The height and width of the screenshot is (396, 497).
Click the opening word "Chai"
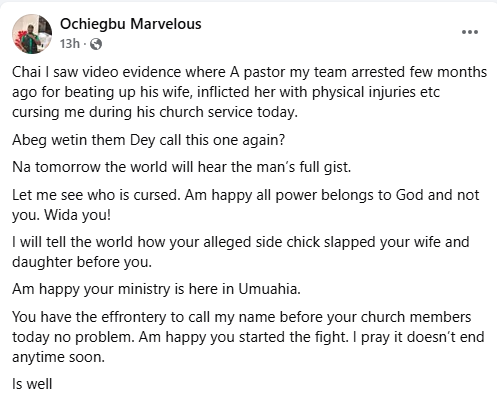pos(26,72)
